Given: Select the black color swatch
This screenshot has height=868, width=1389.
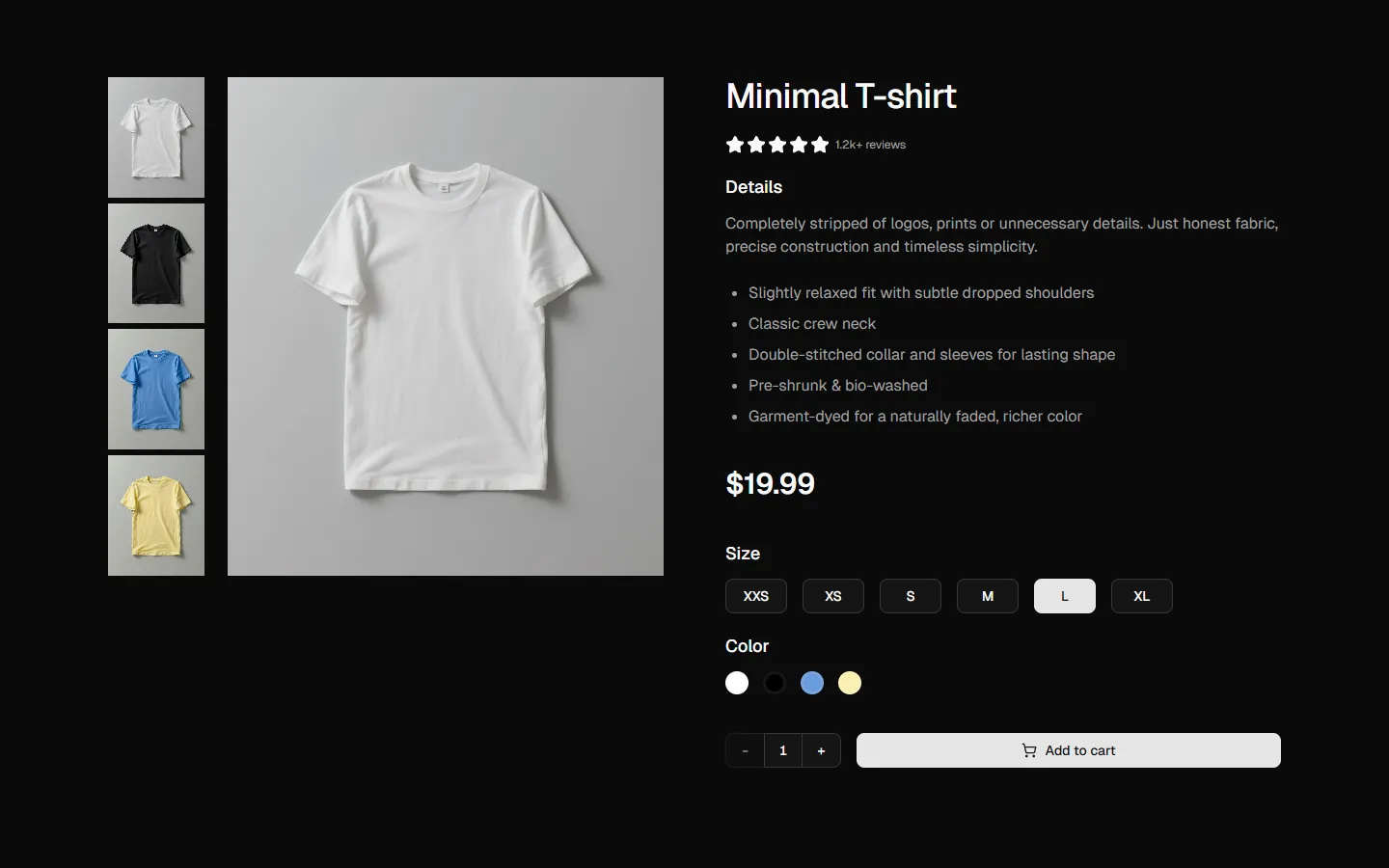Looking at the screenshot, I should pos(774,683).
